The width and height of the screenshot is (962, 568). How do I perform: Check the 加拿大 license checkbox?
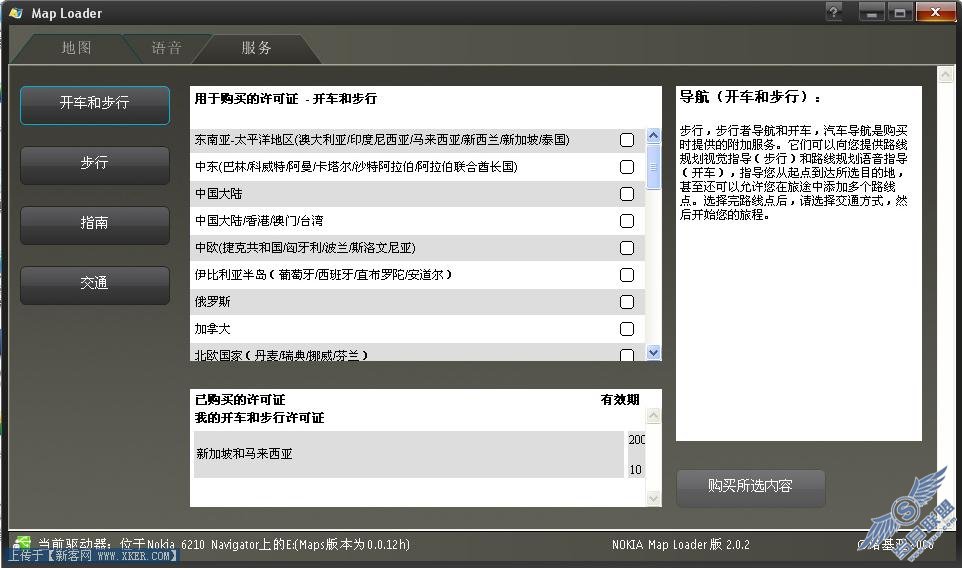coord(626,329)
